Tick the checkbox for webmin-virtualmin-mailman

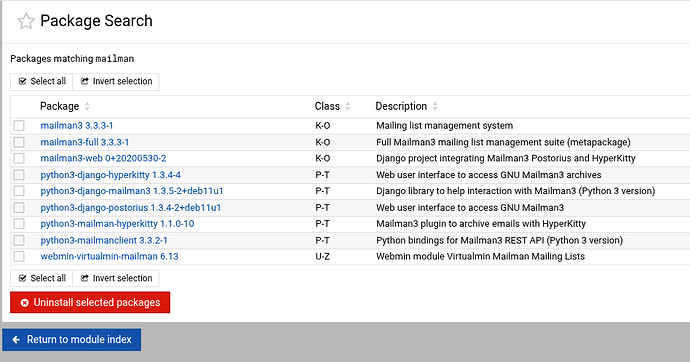point(19,256)
